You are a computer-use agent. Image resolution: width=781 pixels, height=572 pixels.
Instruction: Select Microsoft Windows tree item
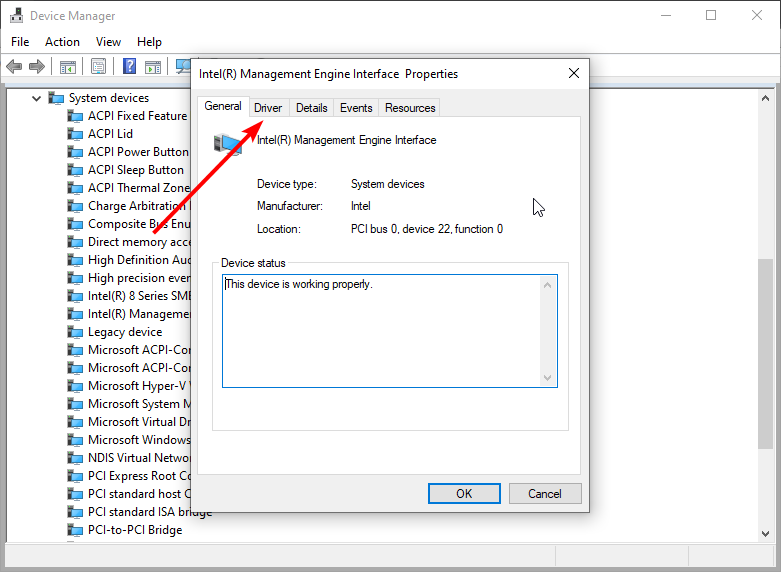coord(139,440)
